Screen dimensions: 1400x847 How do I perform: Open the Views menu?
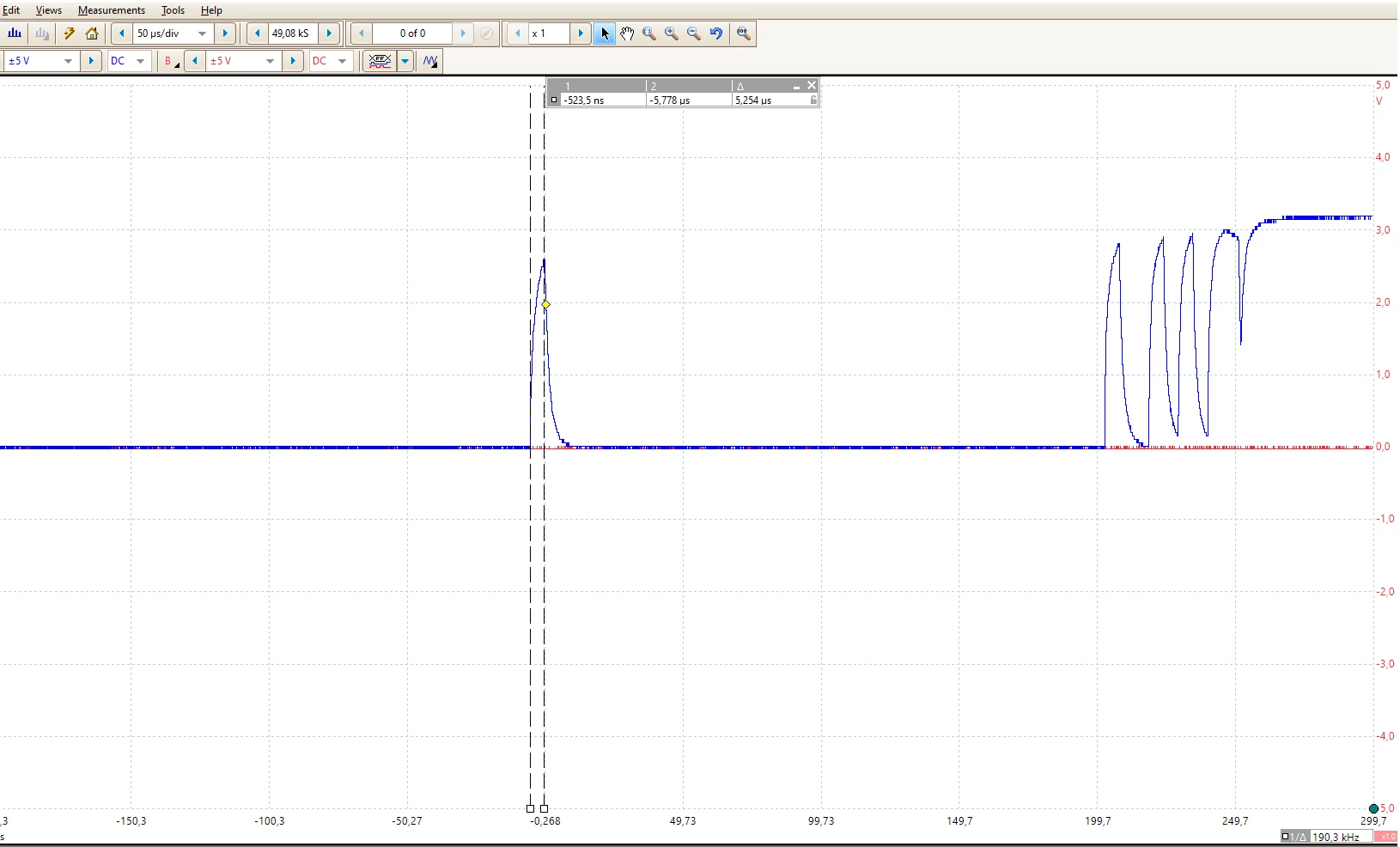(x=49, y=10)
